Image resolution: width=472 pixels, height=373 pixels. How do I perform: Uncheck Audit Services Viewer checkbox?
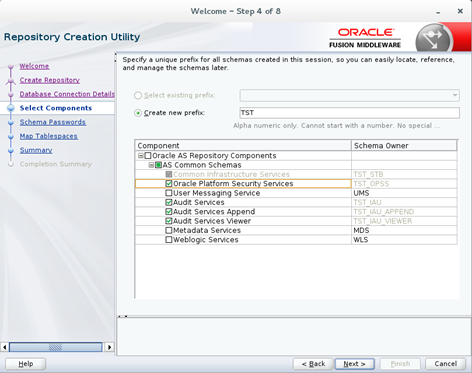(x=169, y=221)
